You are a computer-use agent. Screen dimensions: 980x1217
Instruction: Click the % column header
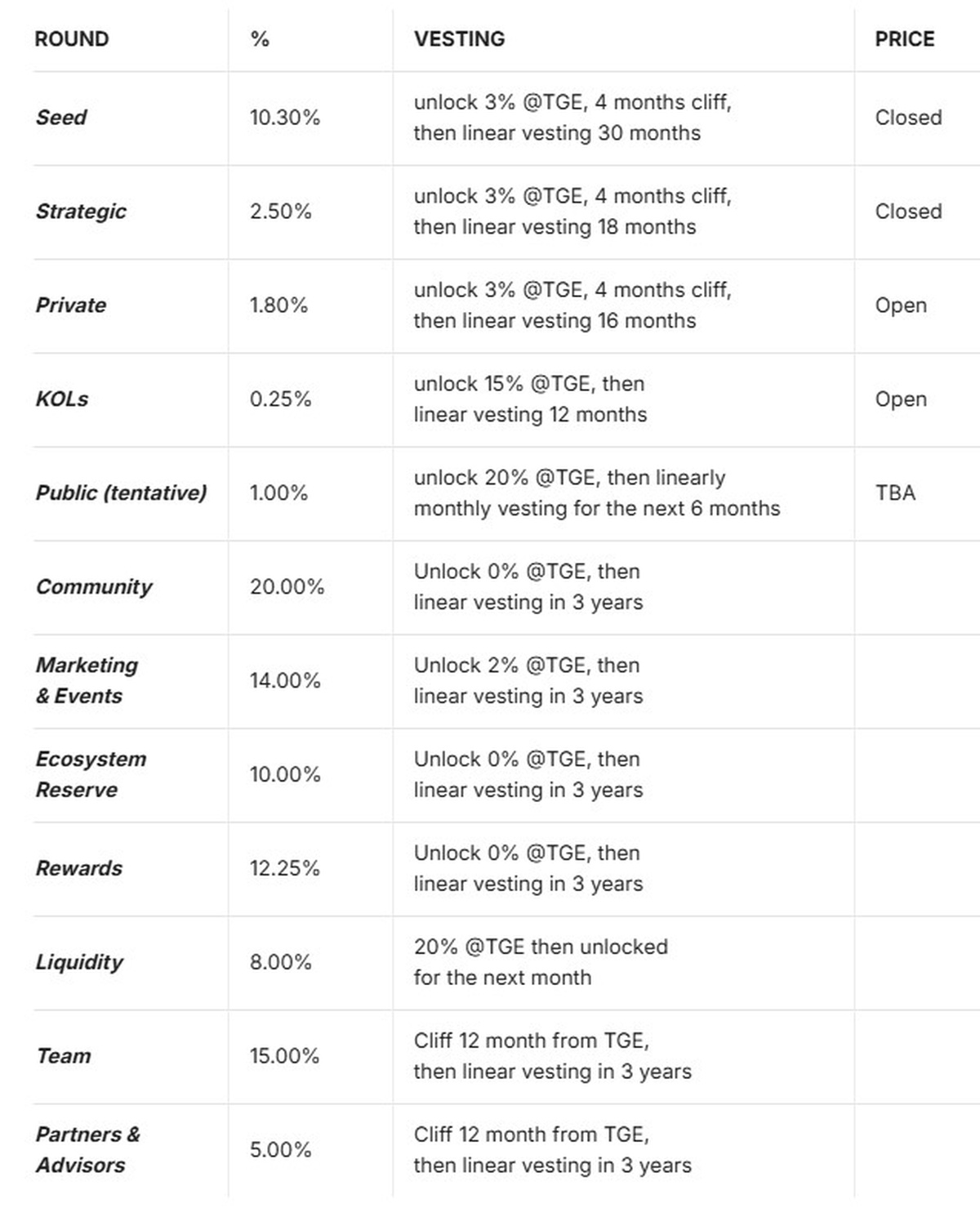point(260,39)
